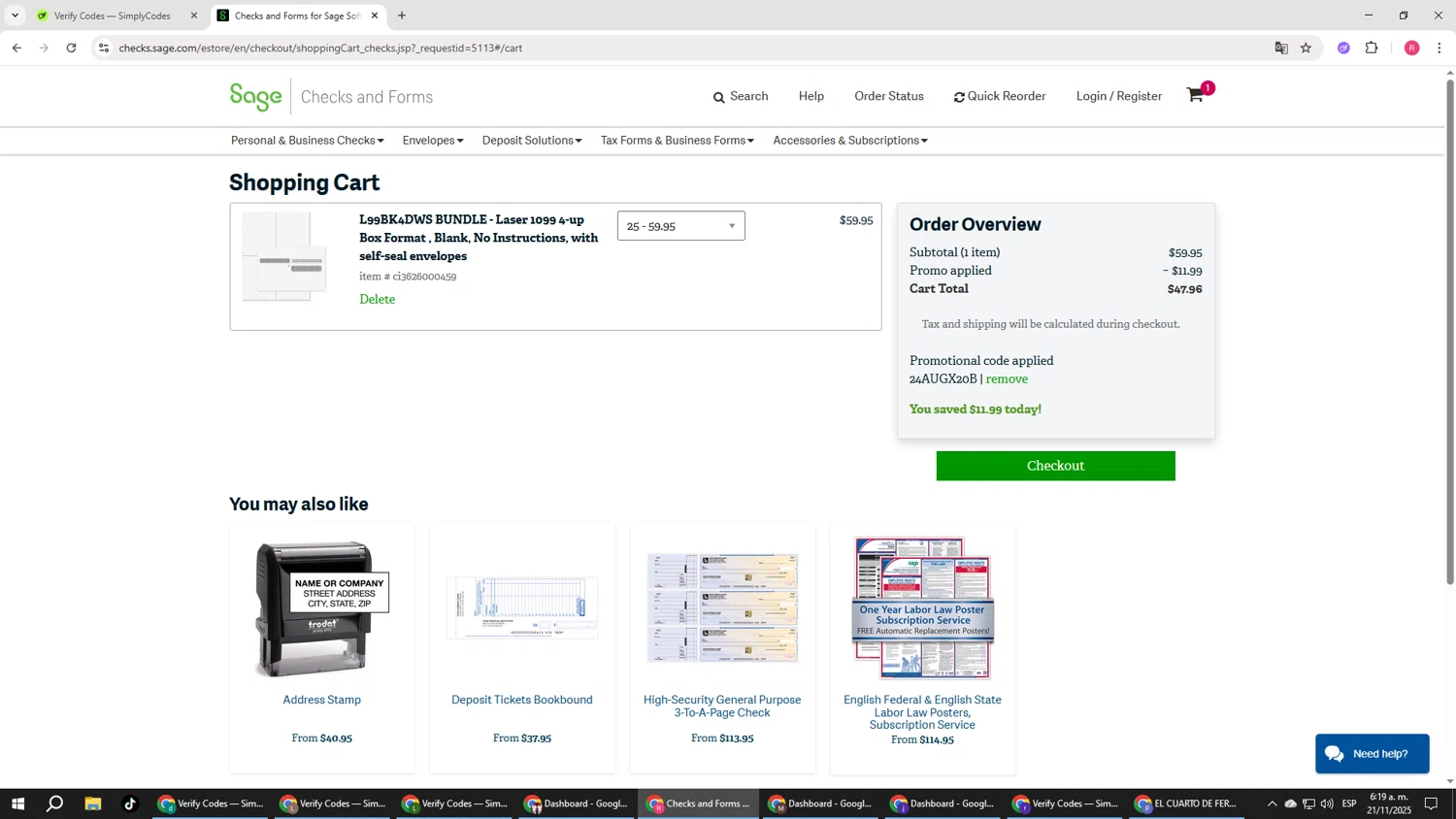Click the page vertical scrollbar
Viewport: 1456px width, 819px height.
point(1450,330)
